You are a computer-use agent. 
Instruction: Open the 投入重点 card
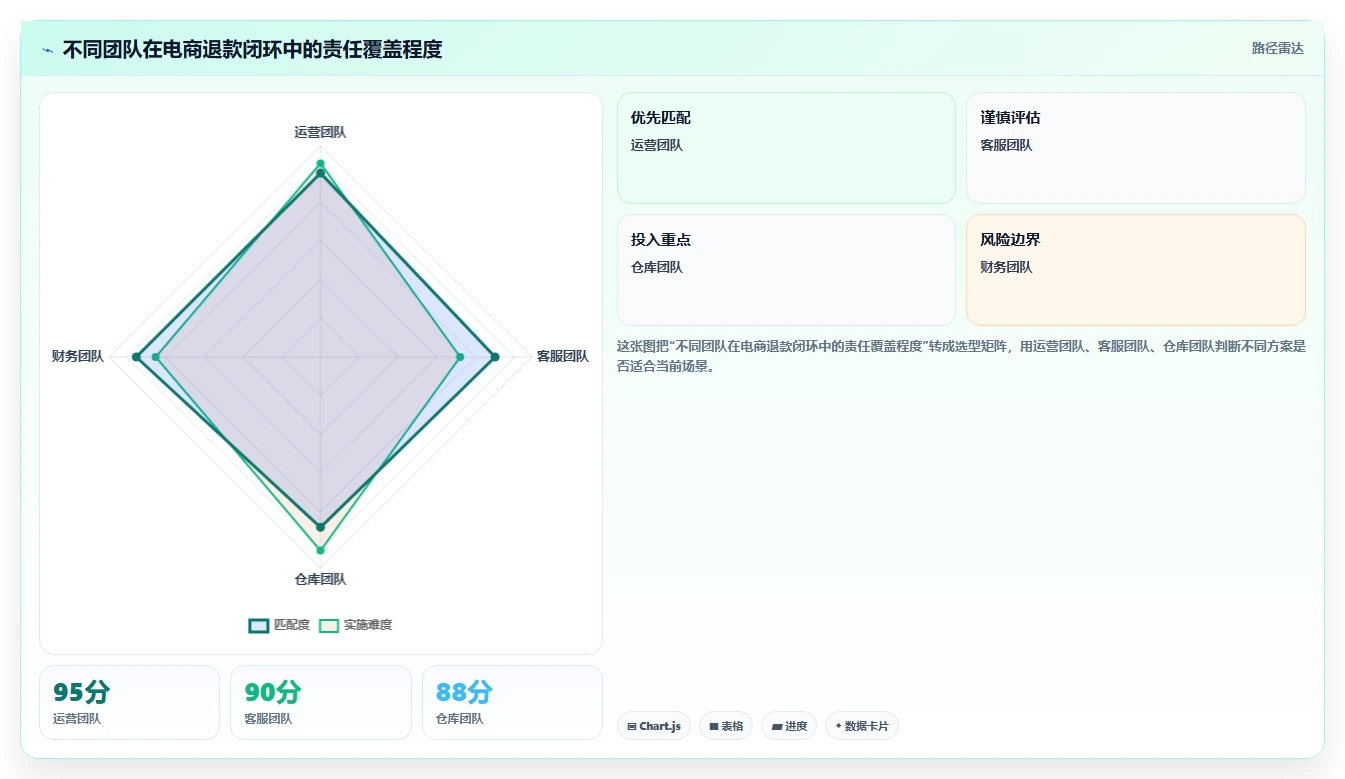pos(786,270)
